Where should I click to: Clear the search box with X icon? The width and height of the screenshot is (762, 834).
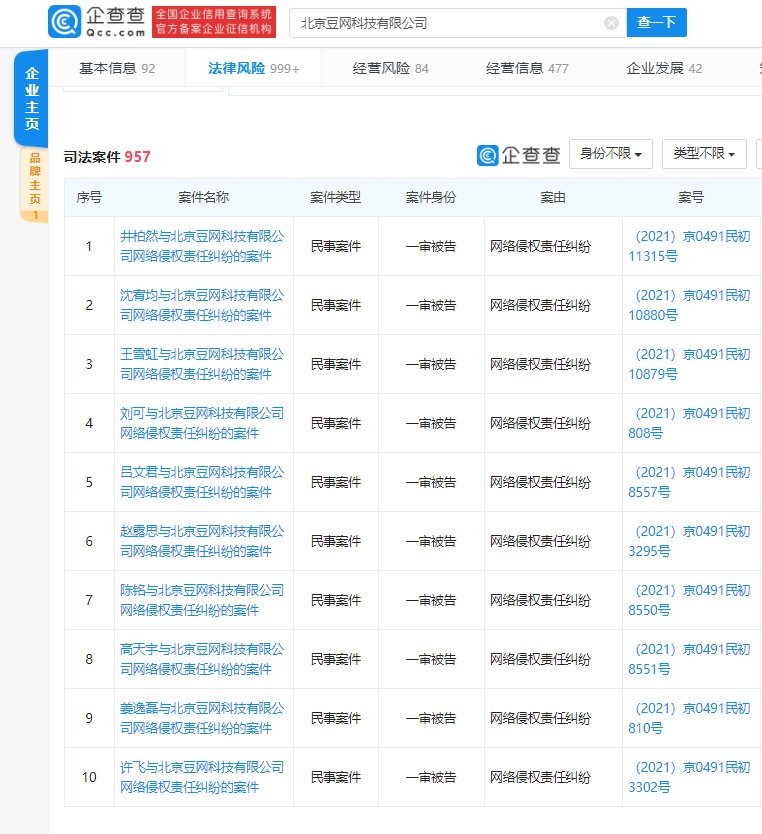611,23
